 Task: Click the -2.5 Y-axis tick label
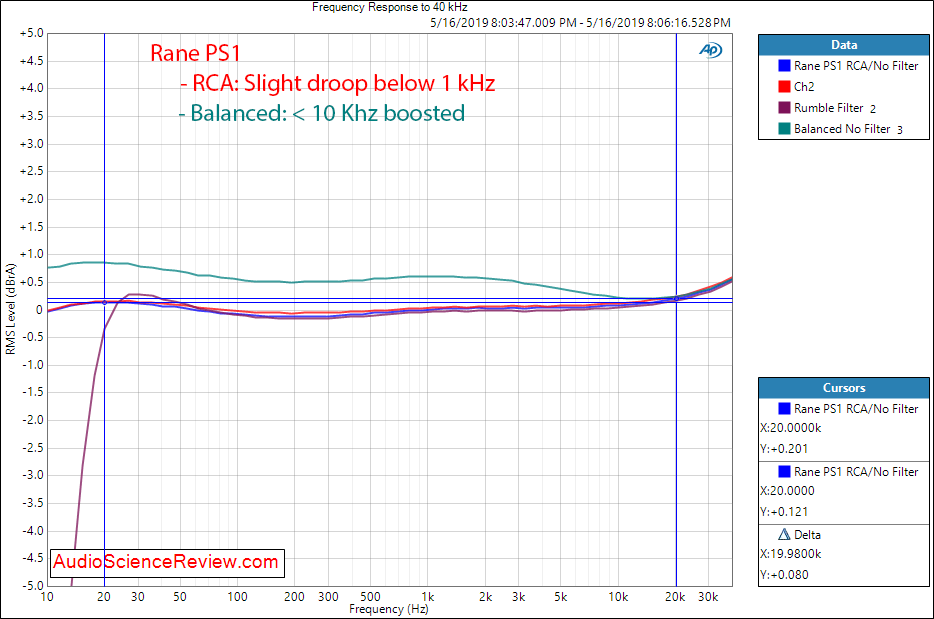click(x=32, y=448)
